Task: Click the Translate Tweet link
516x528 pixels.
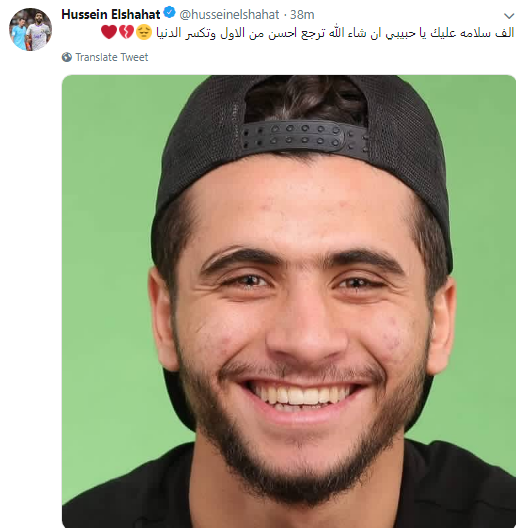Action: pos(111,57)
